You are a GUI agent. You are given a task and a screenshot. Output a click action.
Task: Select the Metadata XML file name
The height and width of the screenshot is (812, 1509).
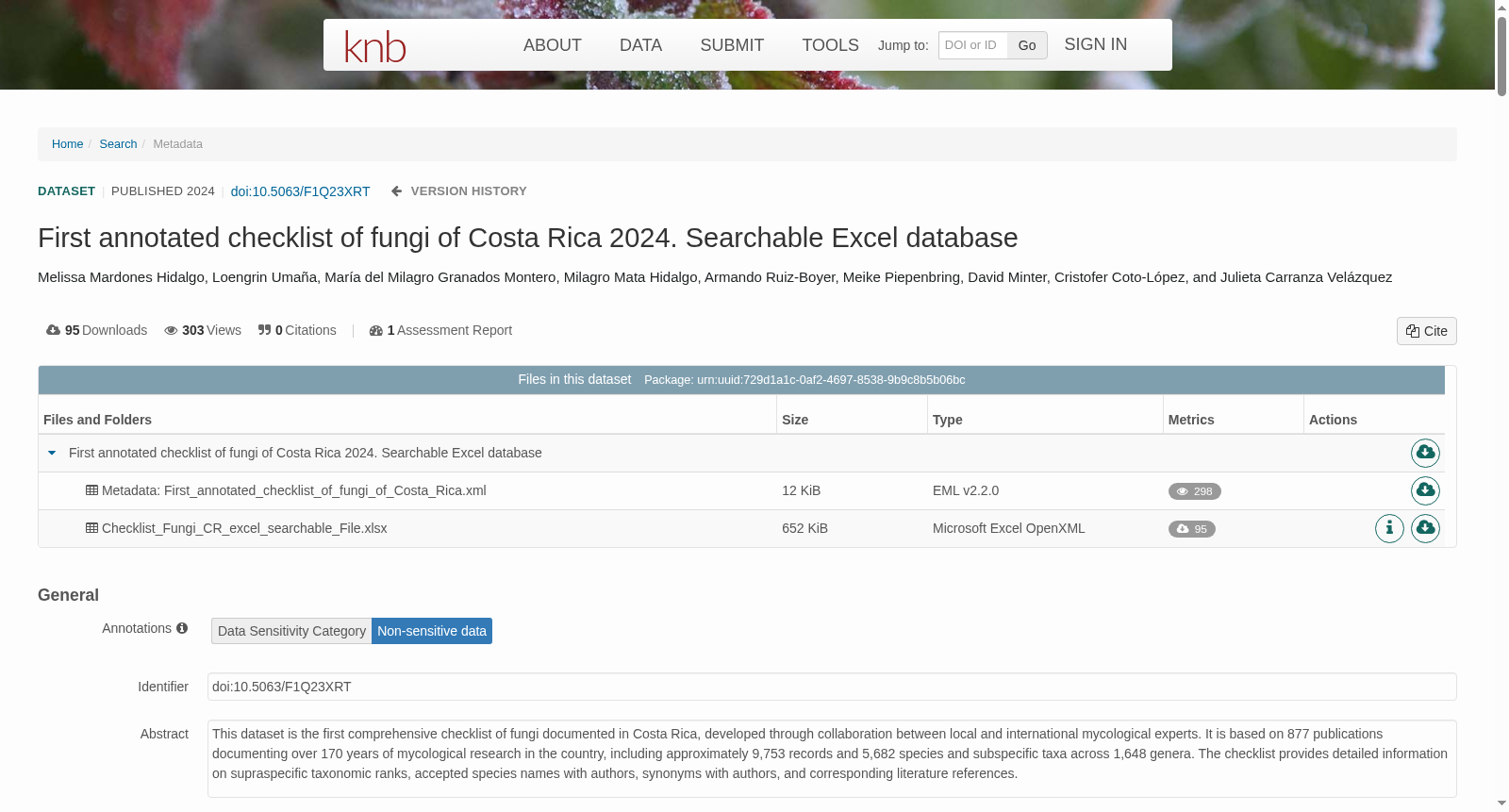(294, 490)
